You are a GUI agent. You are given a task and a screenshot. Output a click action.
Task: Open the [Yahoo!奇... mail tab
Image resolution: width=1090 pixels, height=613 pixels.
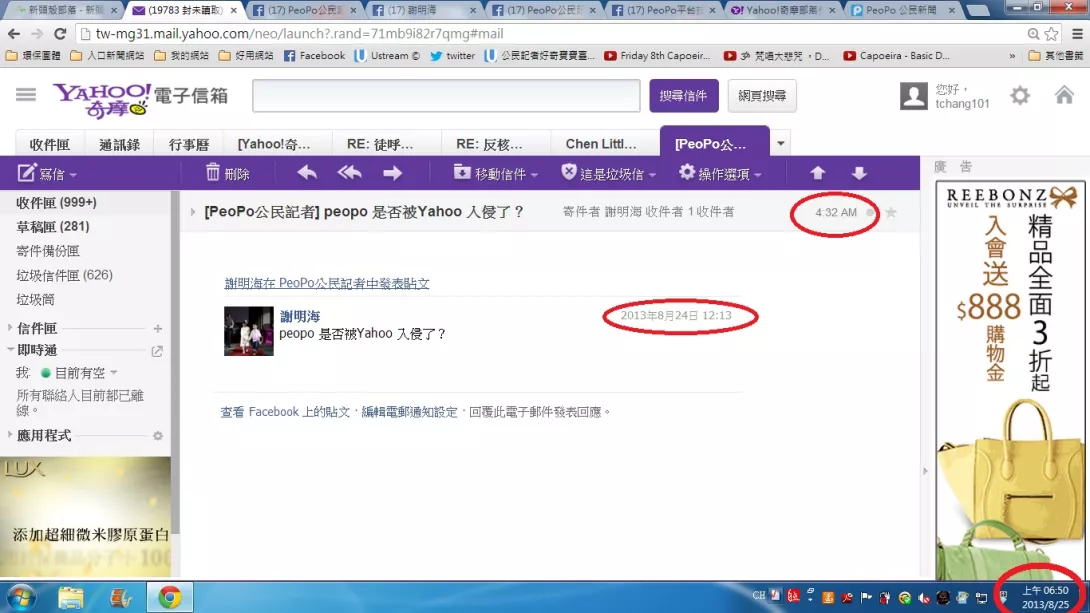[274, 144]
